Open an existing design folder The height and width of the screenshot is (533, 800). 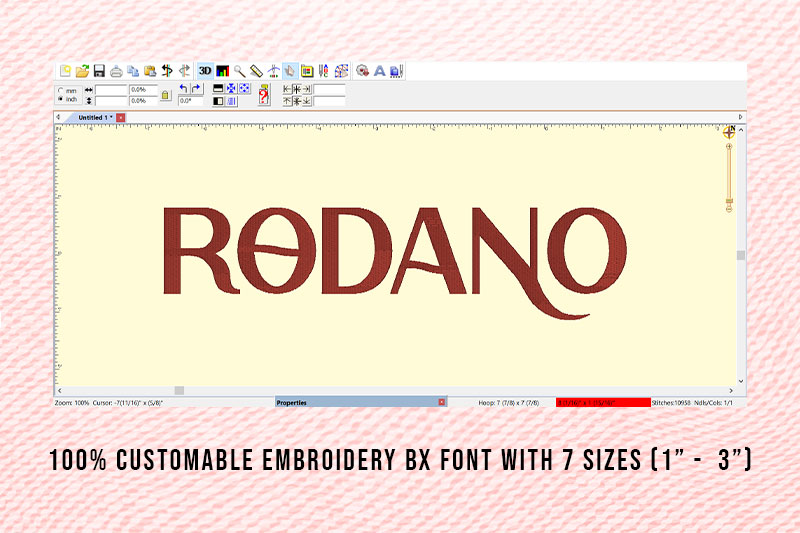click(x=82, y=71)
